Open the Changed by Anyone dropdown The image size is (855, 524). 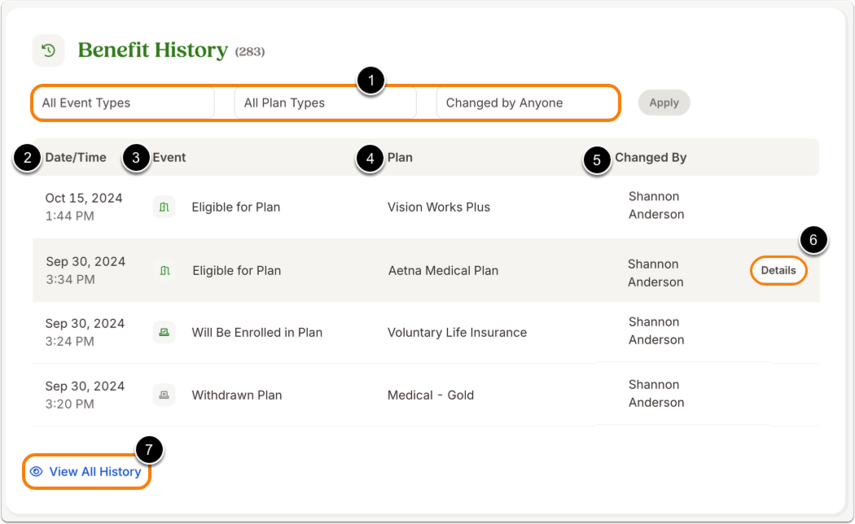(527, 103)
